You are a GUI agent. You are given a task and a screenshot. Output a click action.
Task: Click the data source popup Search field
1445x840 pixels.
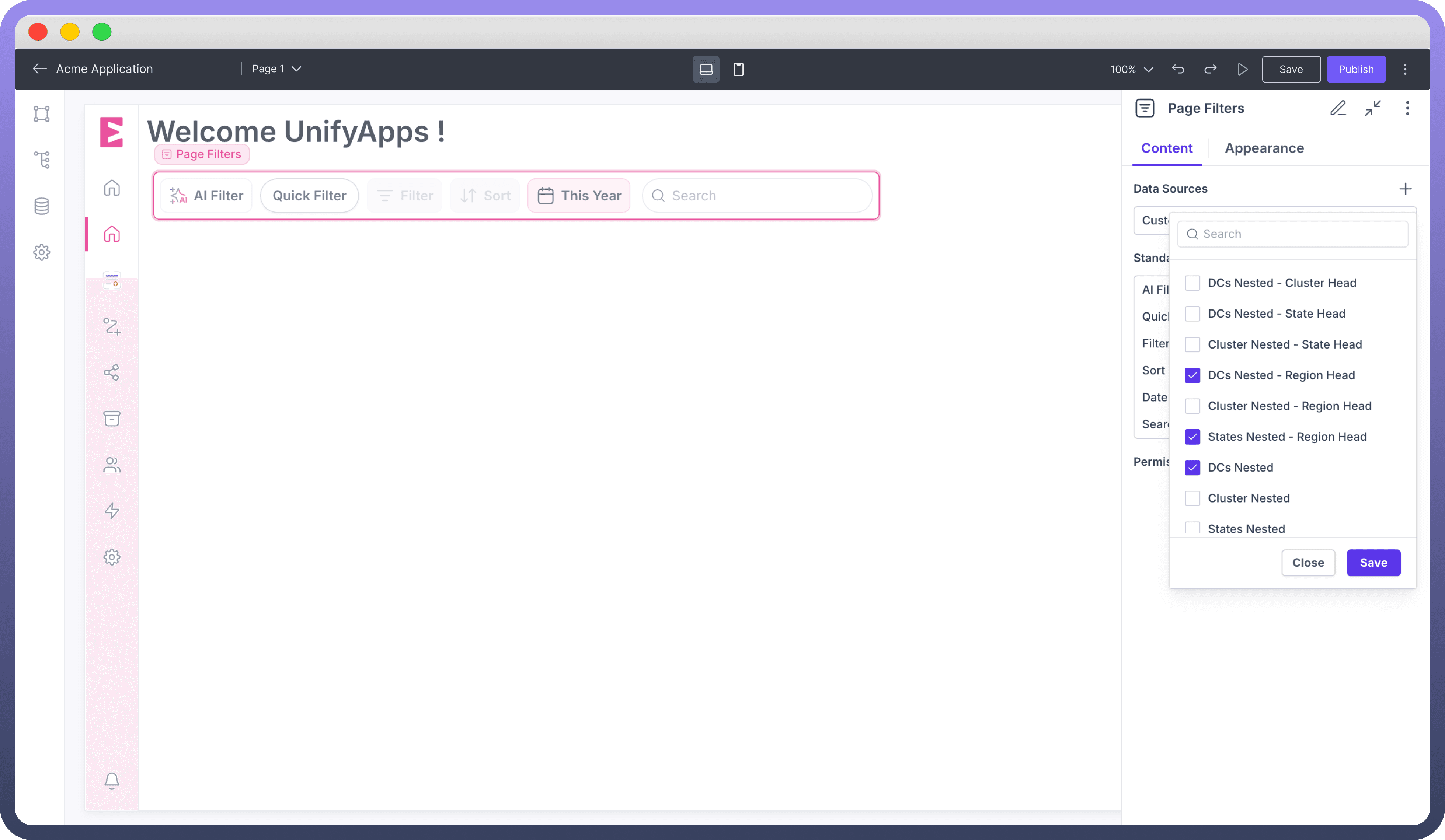point(1292,234)
